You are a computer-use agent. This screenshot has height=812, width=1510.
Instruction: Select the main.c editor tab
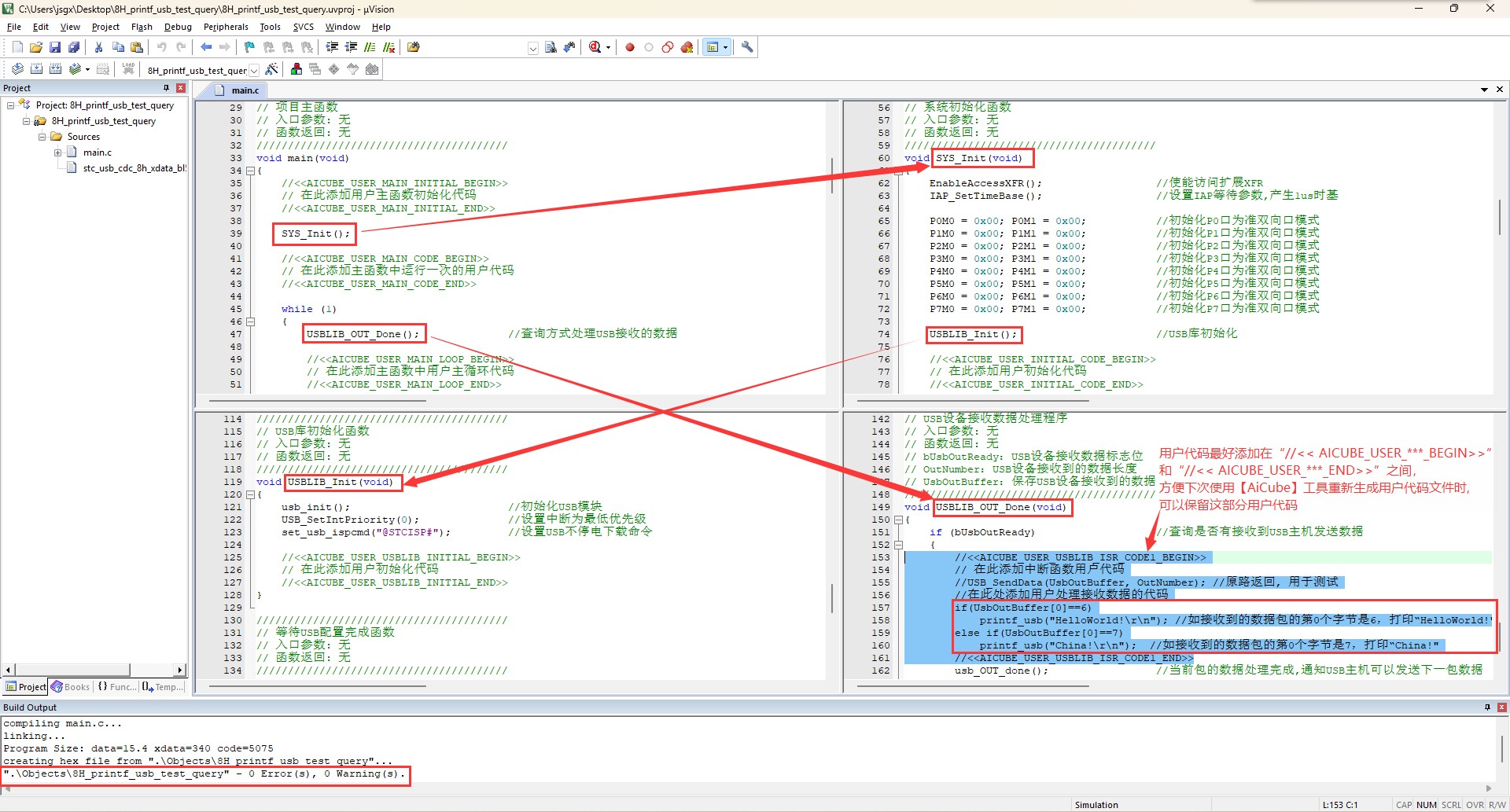[237, 90]
